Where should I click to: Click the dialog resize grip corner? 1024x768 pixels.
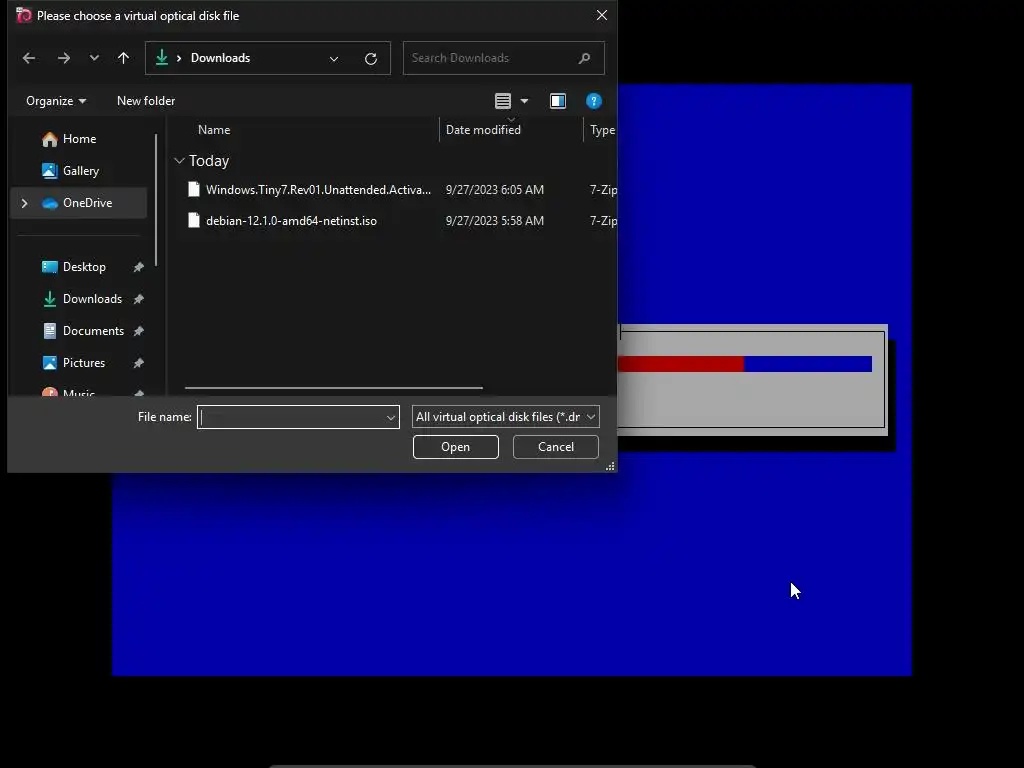610,466
